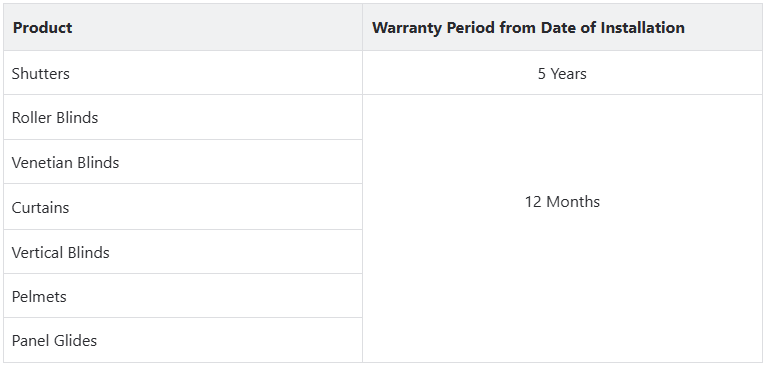
Task: Click the text Venetian Blinds
Action: 65,163
